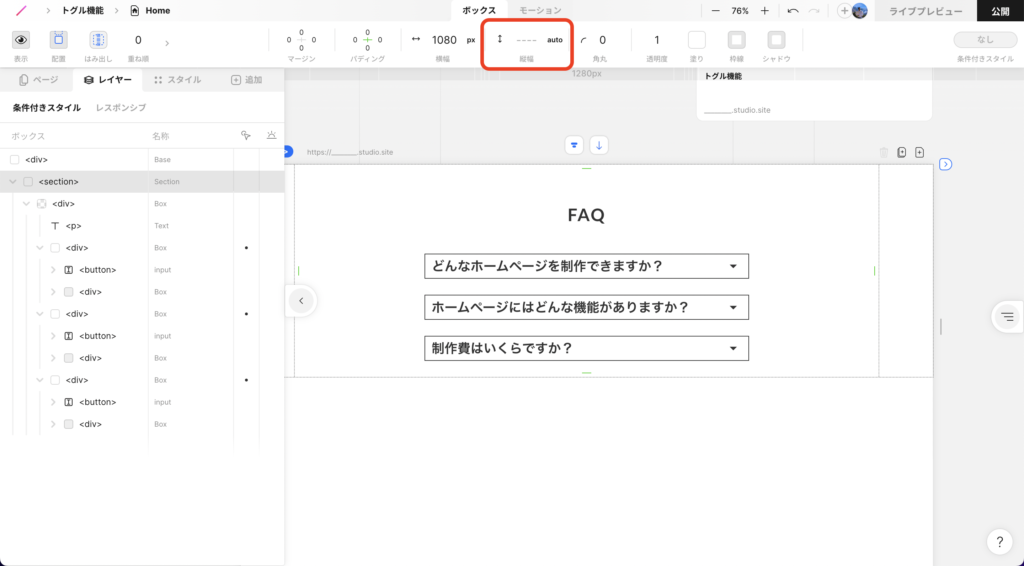The image size is (1024, 566).
Task: Click the blue right-arrow circle icon
Action: click(x=946, y=164)
